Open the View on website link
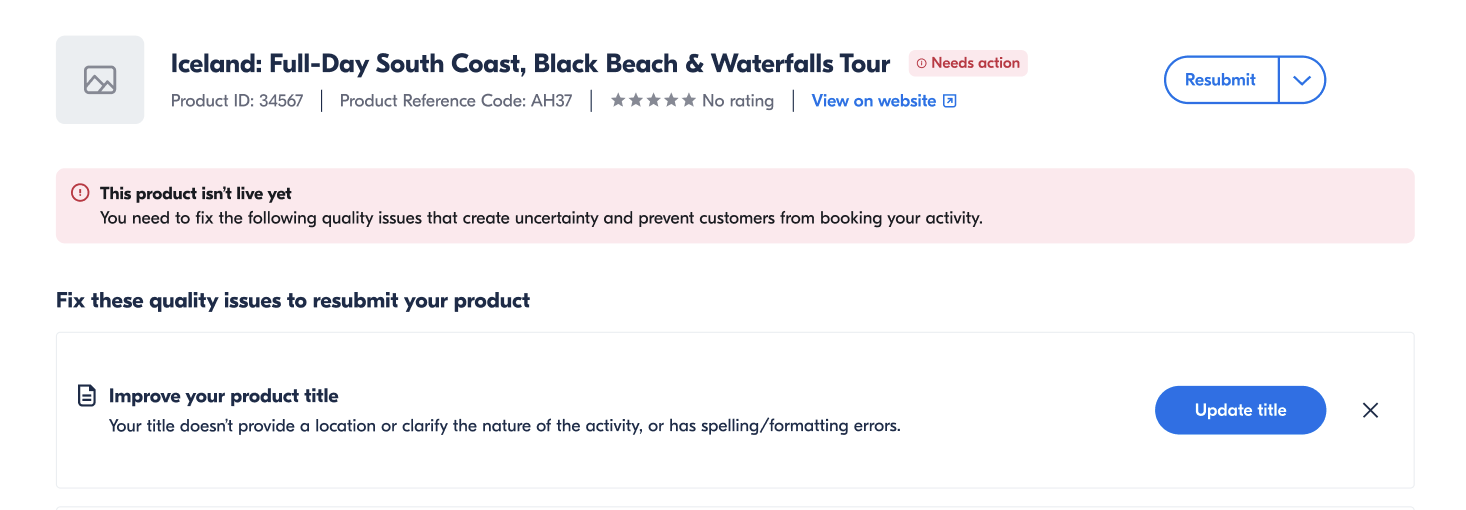1466x510 pixels. coord(873,101)
